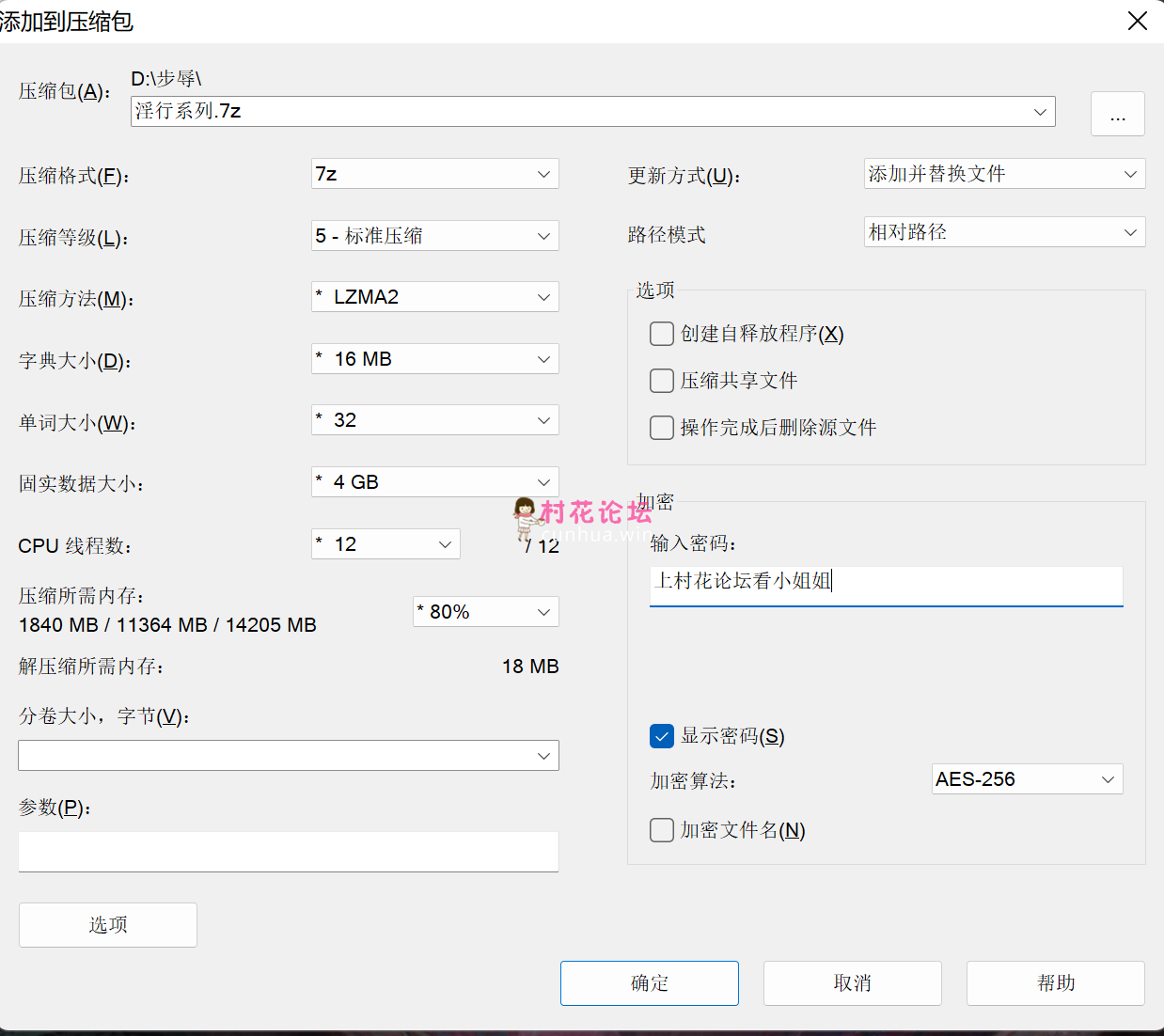Check the 压缩共享文件 option

pyautogui.click(x=662, y=381)
